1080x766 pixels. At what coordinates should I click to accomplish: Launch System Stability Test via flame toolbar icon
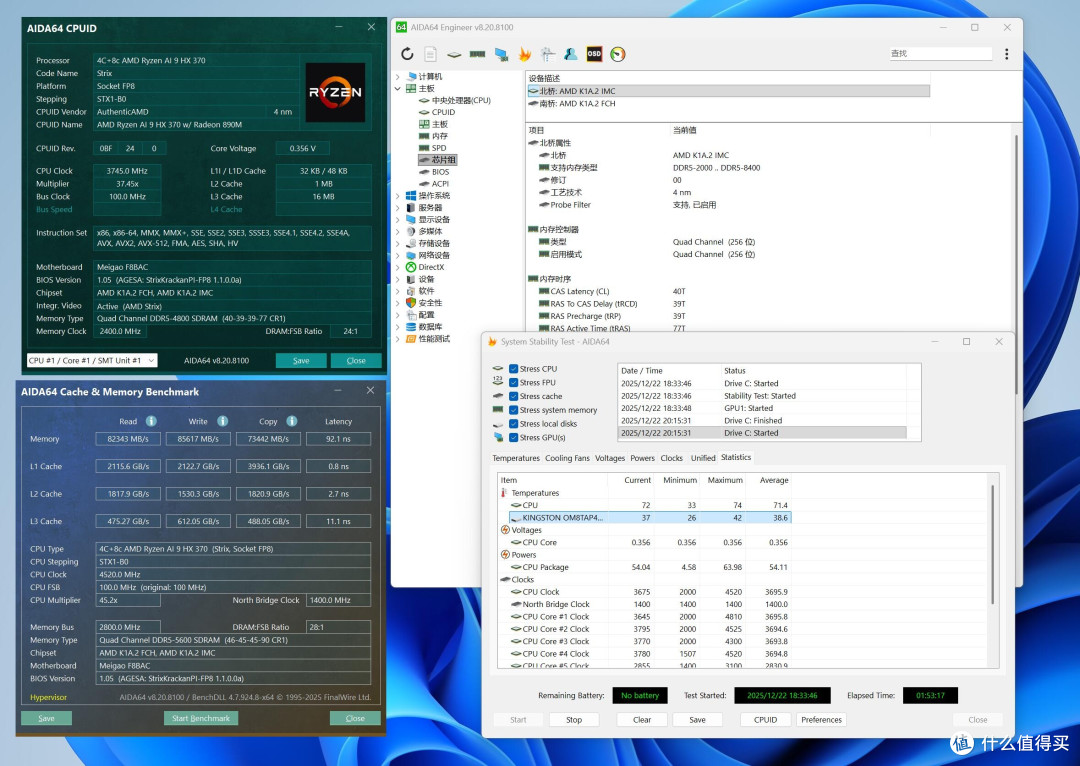[525, 54]
